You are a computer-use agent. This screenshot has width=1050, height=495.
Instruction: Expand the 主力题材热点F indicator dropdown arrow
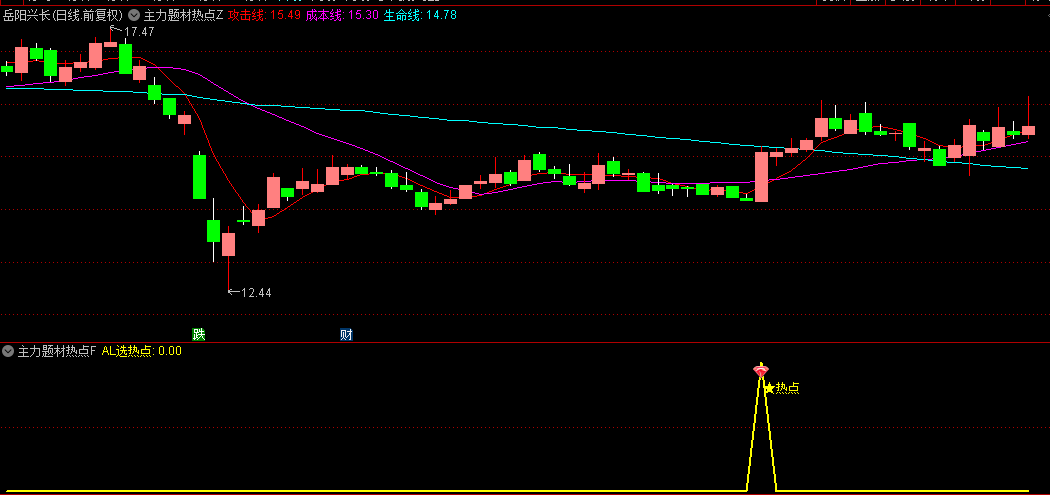point(8,350)
